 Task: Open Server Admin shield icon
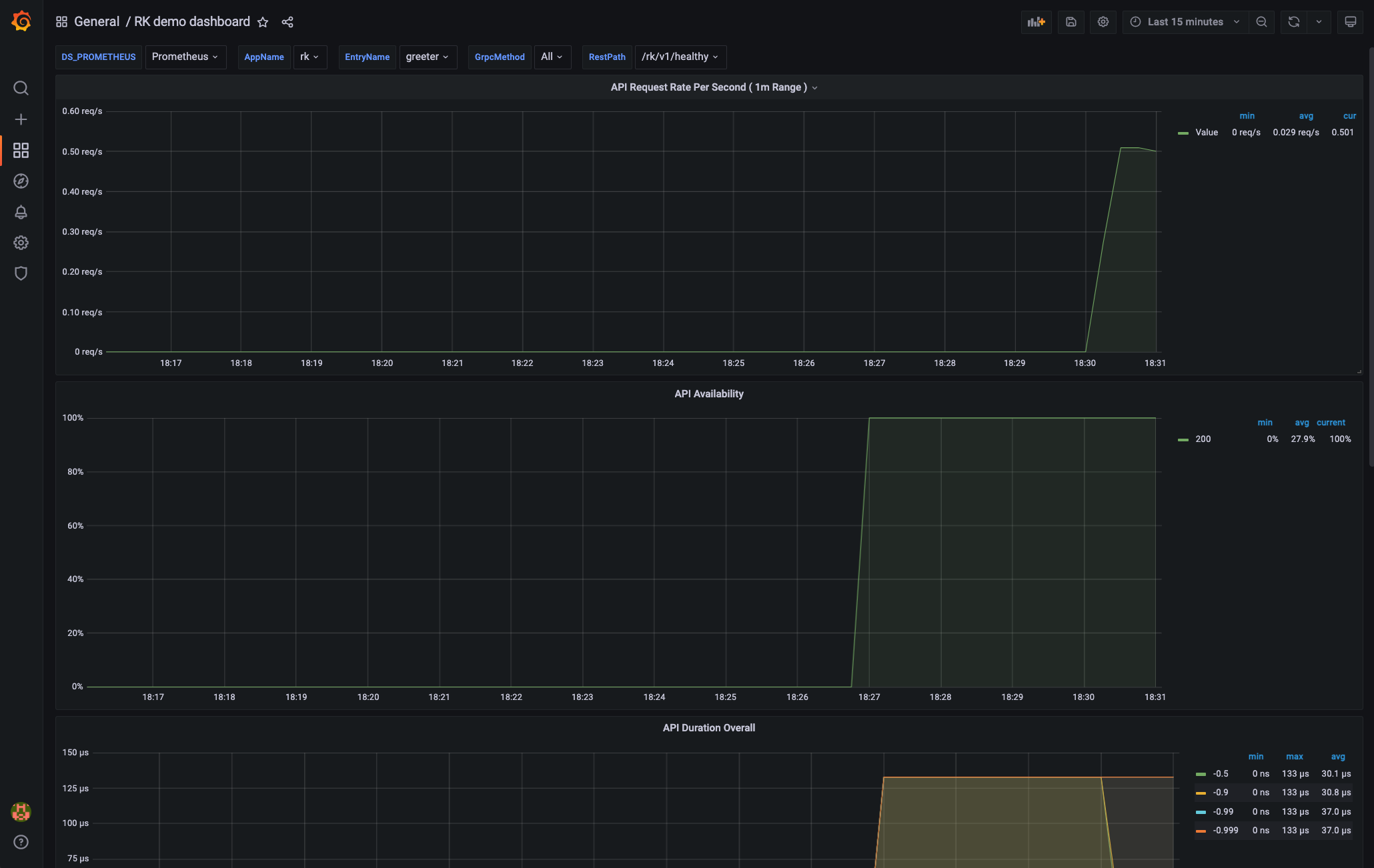pos(21,273)
